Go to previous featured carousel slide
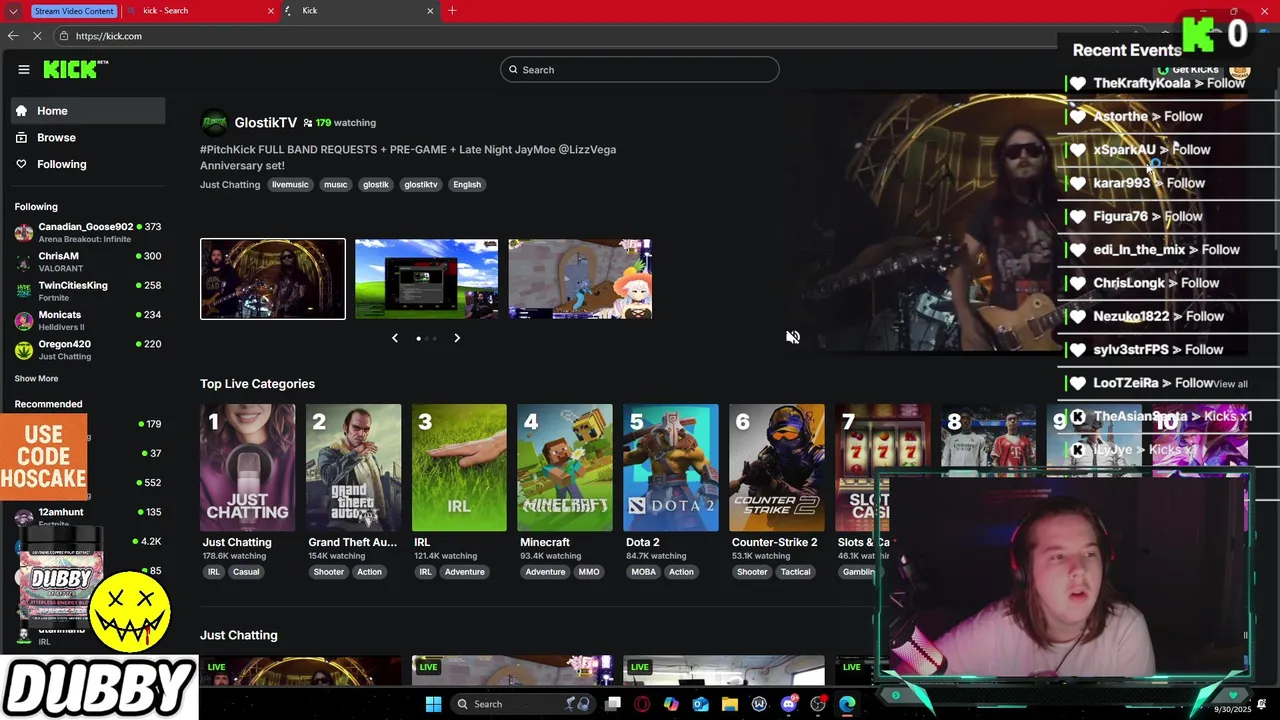The image size is (1280, 720). 395,338
